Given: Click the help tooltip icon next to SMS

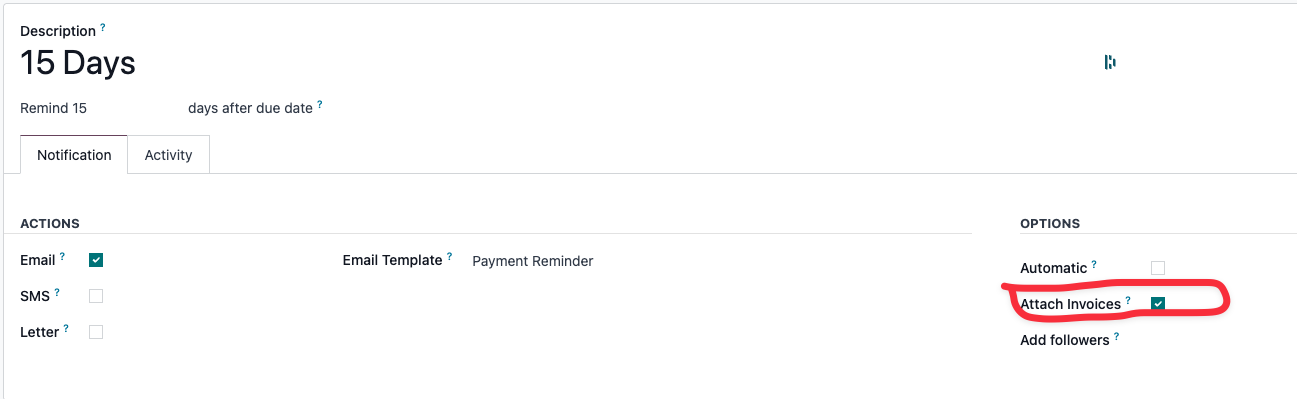Looking at the screenshot, I should (57, 293).
